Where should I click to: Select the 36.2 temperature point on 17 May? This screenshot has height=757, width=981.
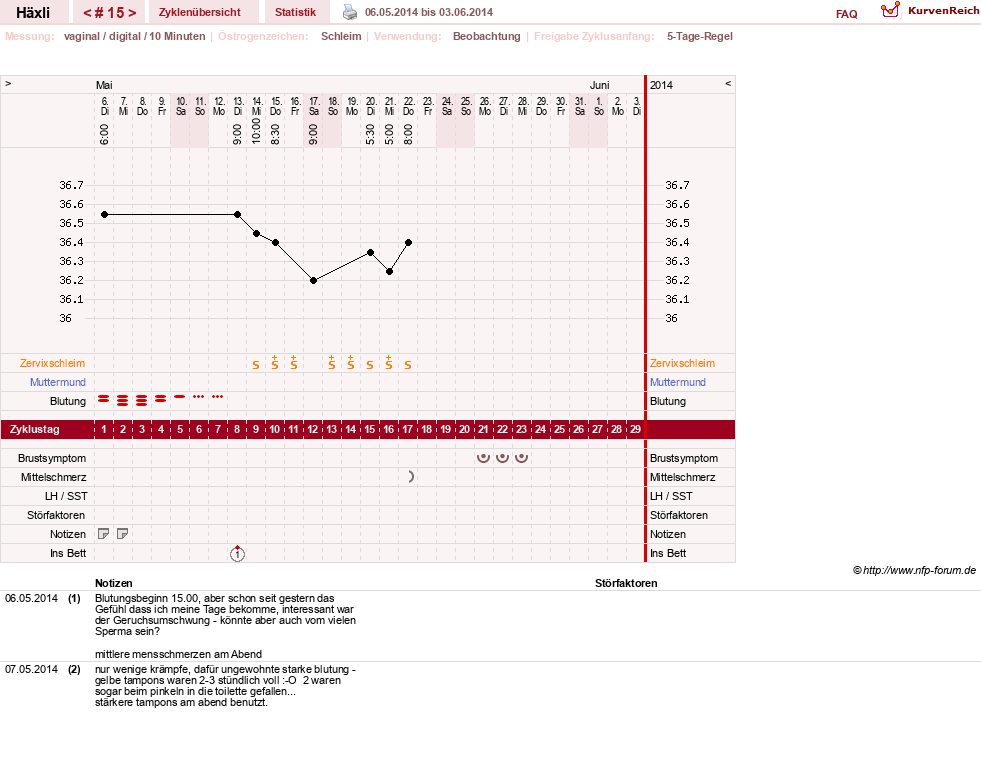(313, 281)
